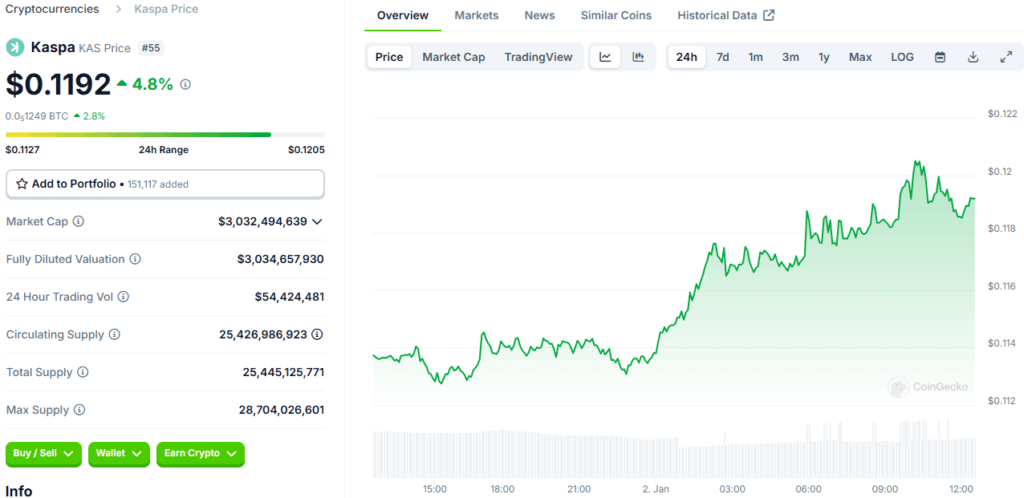Click the 0.0₅1249 BTC price text
The image size is (1024, 498).
point(37,116)
